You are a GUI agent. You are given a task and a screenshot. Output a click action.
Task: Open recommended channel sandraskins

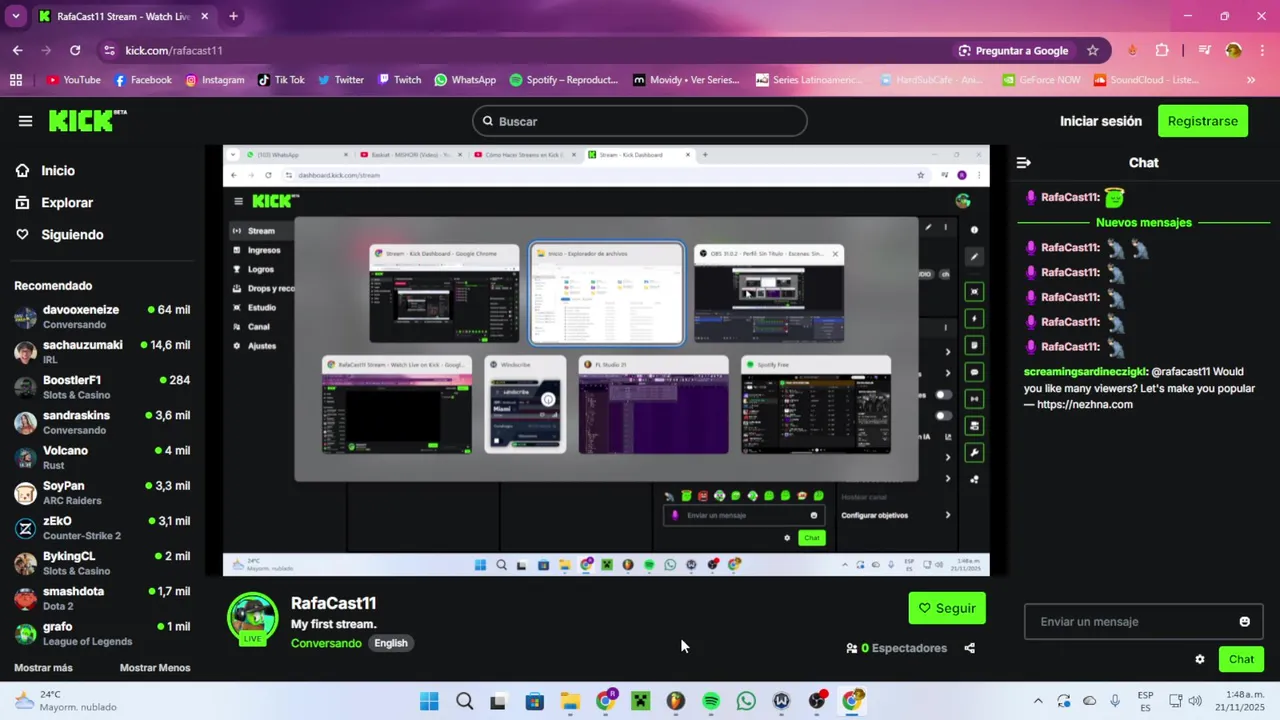[102, 422]
